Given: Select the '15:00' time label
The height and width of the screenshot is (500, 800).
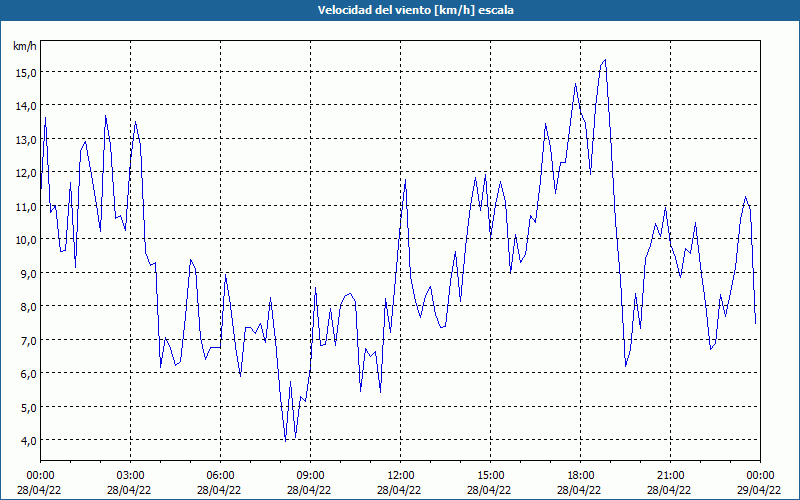Looking at the screenshot, I should 491,476.
